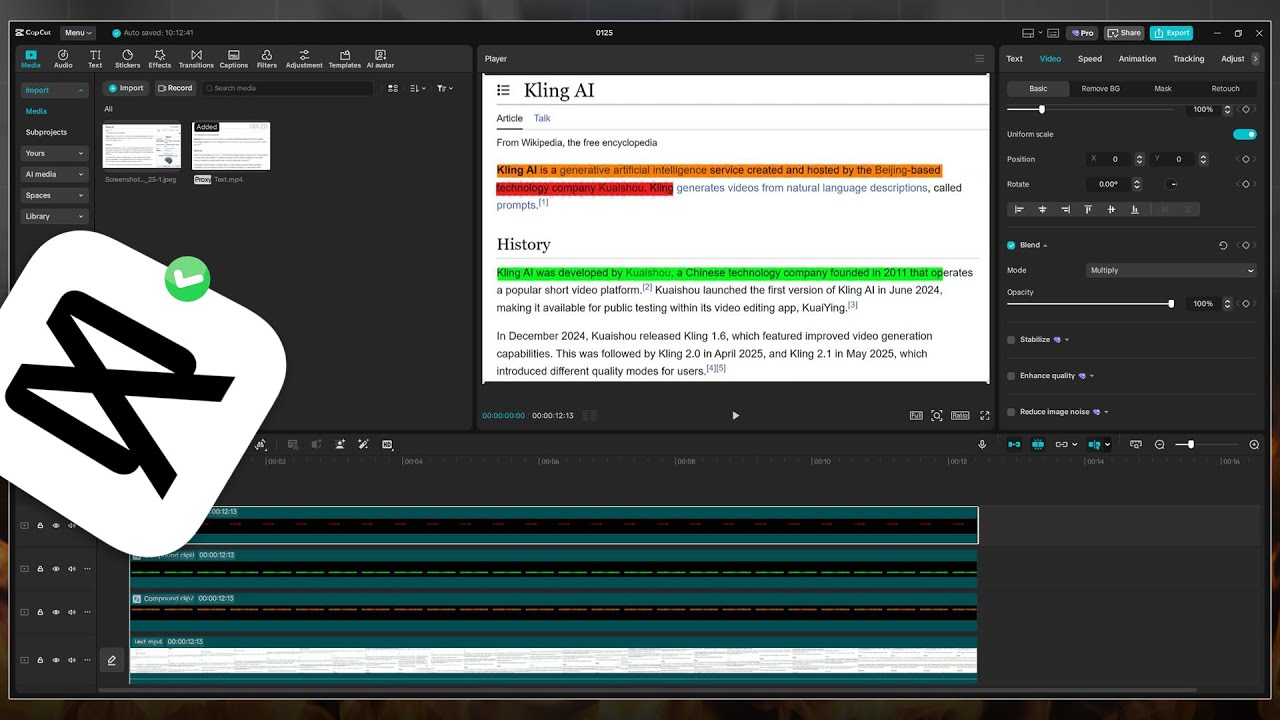
Task: Align clip to left edge icon
Action: point(1019,209)
